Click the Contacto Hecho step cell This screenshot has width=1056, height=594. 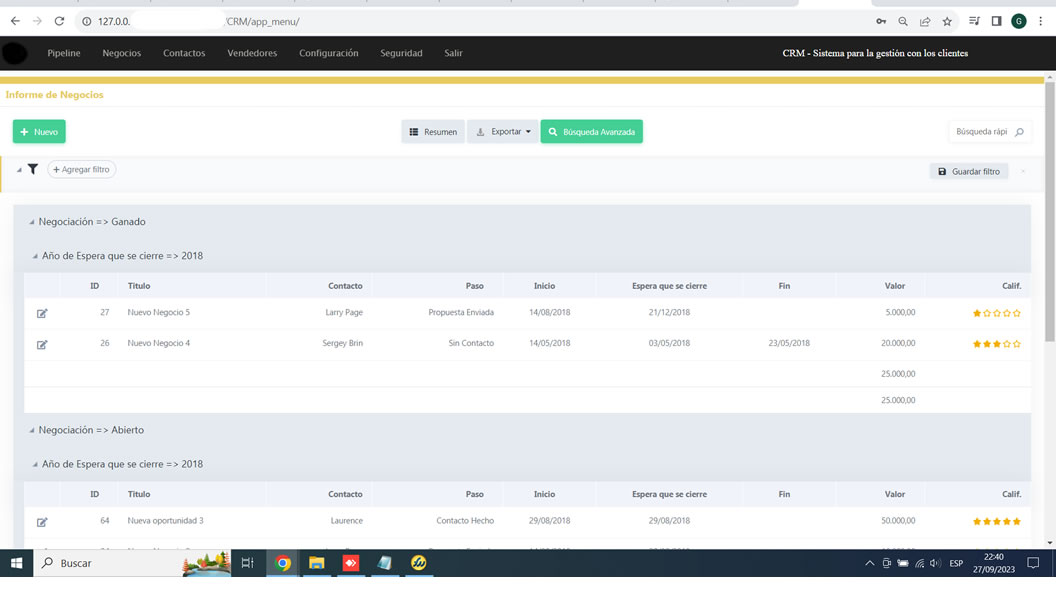[465, 521]
